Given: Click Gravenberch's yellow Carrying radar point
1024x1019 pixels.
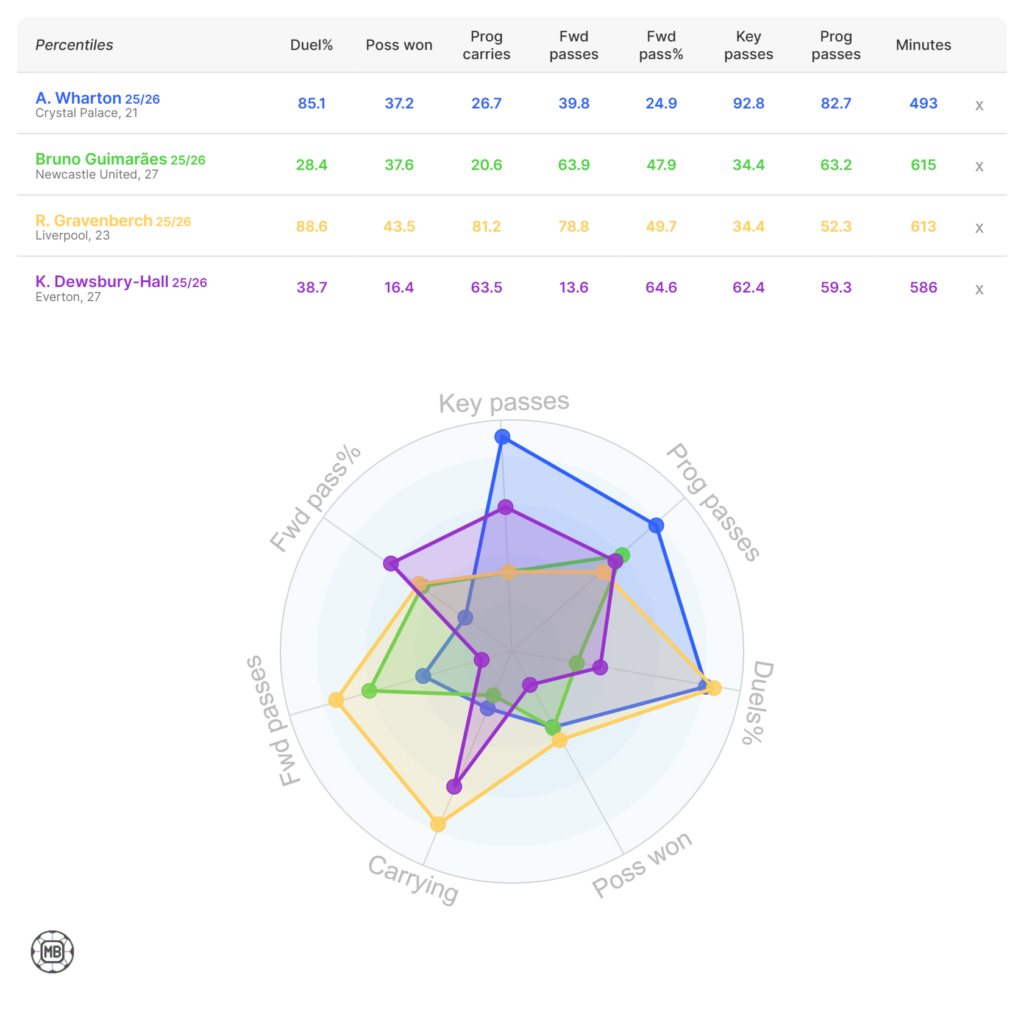Looking at the screenshot, I should click(x=438, y=824).
